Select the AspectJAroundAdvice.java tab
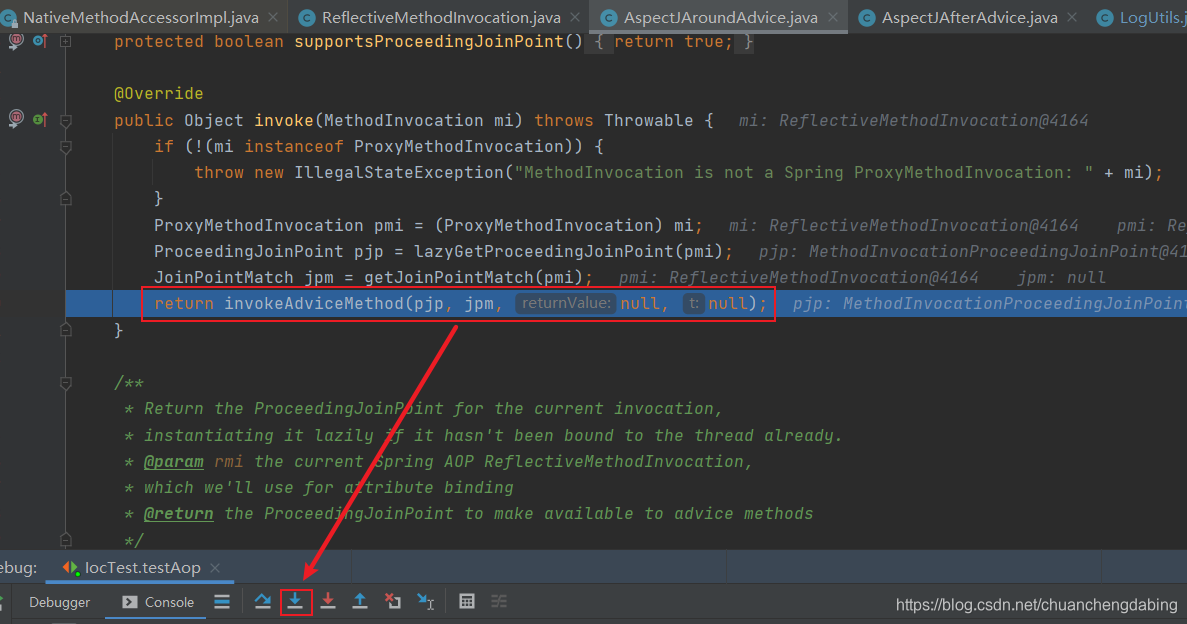Image resolution: width=1187 pixels, height=624 pixels. click(719, 17)
